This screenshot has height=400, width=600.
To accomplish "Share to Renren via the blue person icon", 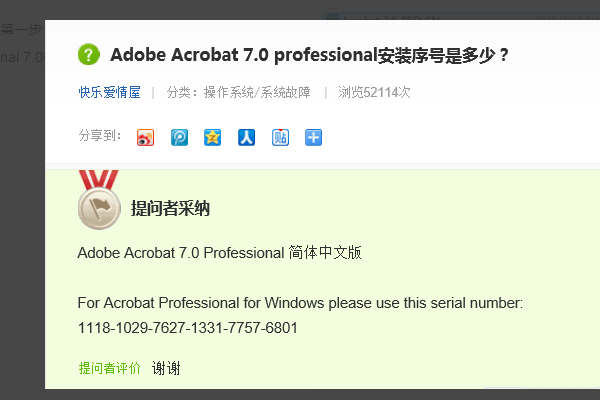I will (x=246, y=138).
